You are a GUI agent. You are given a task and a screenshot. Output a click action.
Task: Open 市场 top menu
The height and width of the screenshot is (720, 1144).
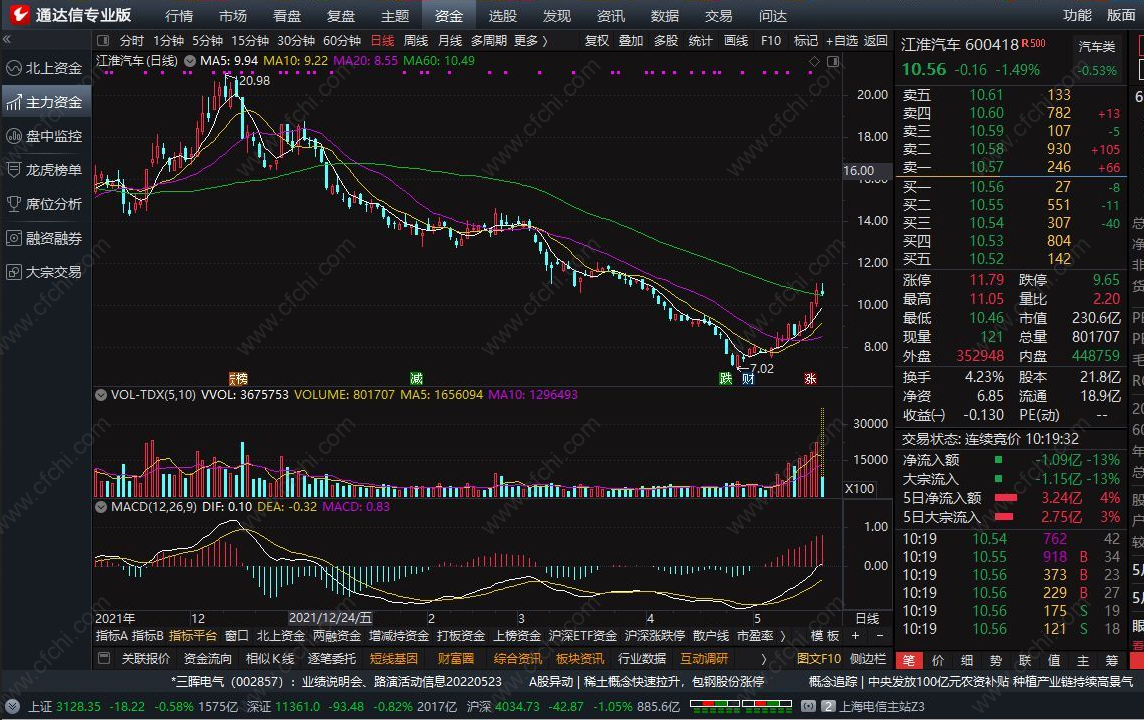(x=233, y=15)
